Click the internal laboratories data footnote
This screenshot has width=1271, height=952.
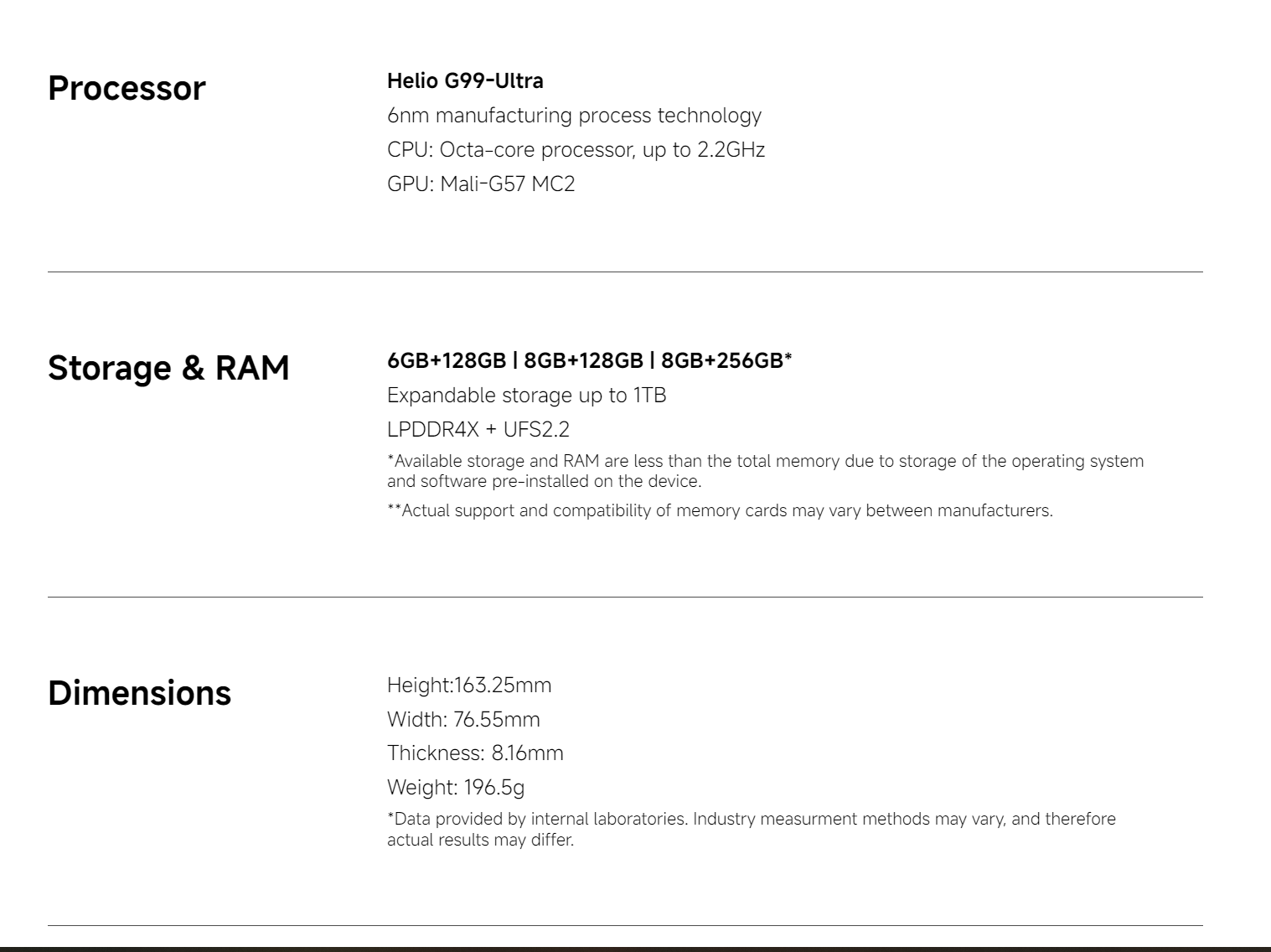pos(751,829)
